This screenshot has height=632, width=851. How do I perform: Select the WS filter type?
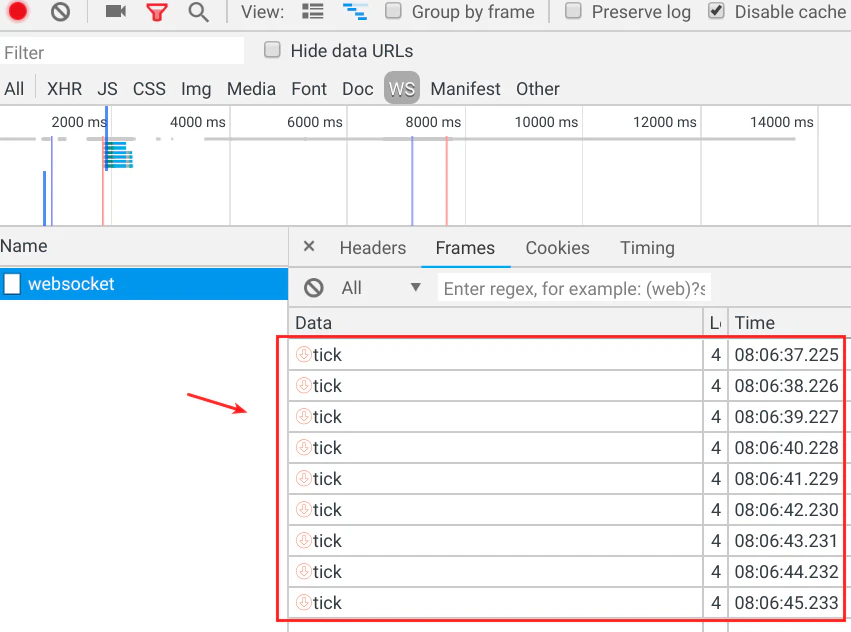402,88
